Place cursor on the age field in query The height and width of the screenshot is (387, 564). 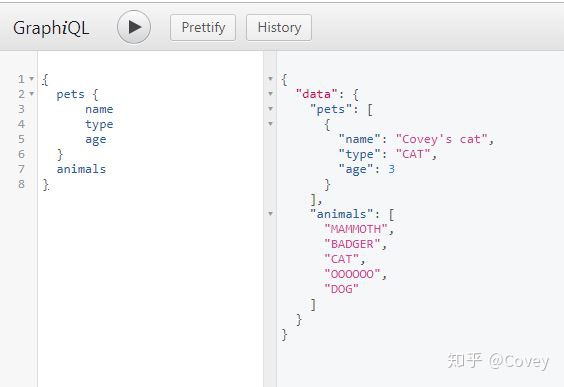pyautogui.click(x=95, y=140)
